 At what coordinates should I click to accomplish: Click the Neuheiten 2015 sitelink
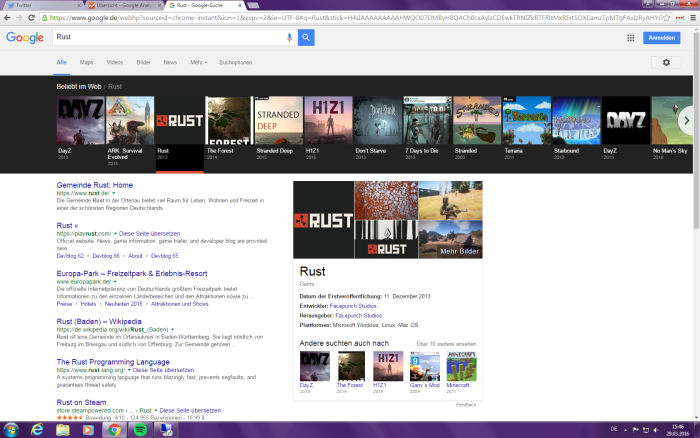click(124, 304)
